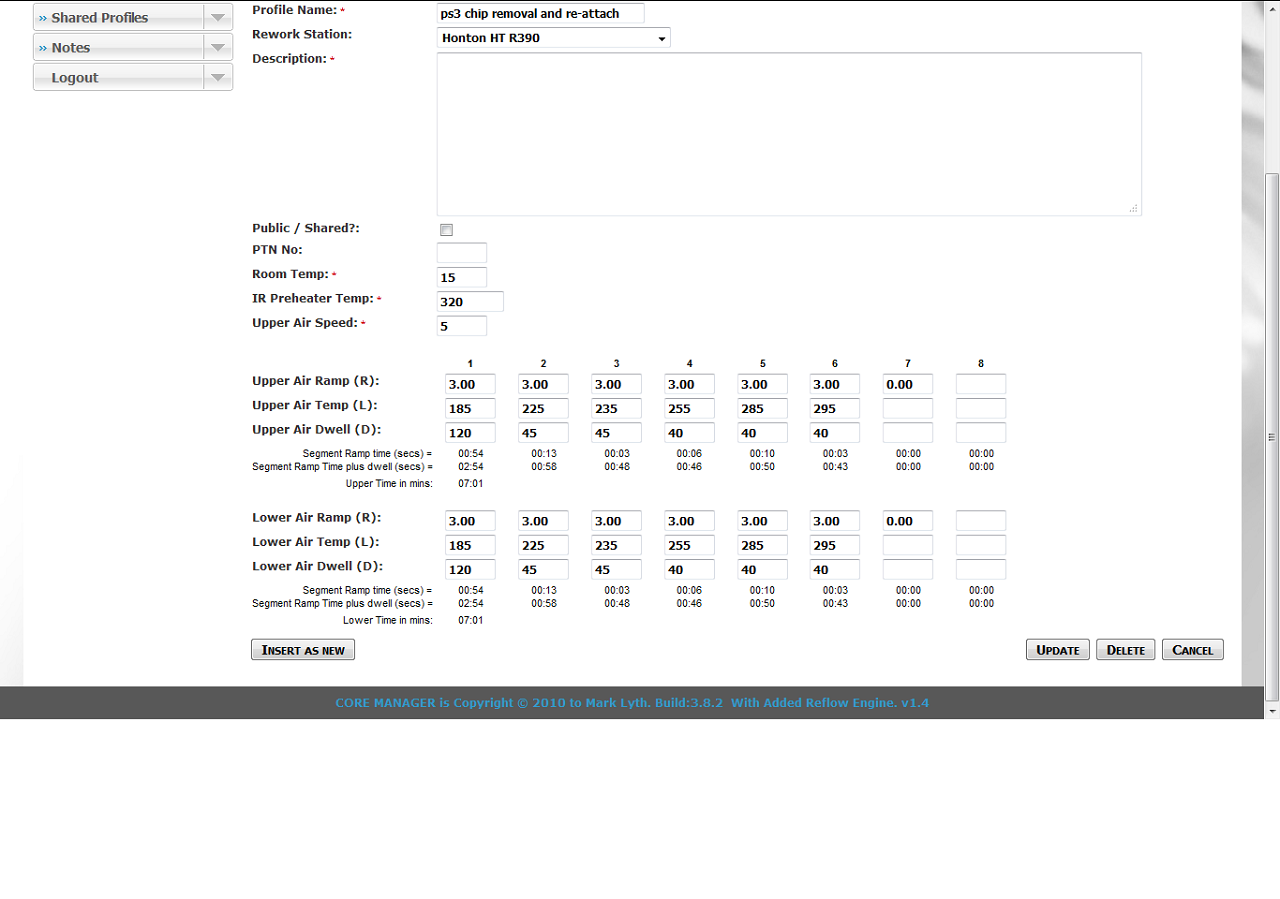The height and width of the screenshot is (899, 1280).
Task: Toggle the Public / Shared checkbox
Action: pyautogui.click(x=447, y=230)
